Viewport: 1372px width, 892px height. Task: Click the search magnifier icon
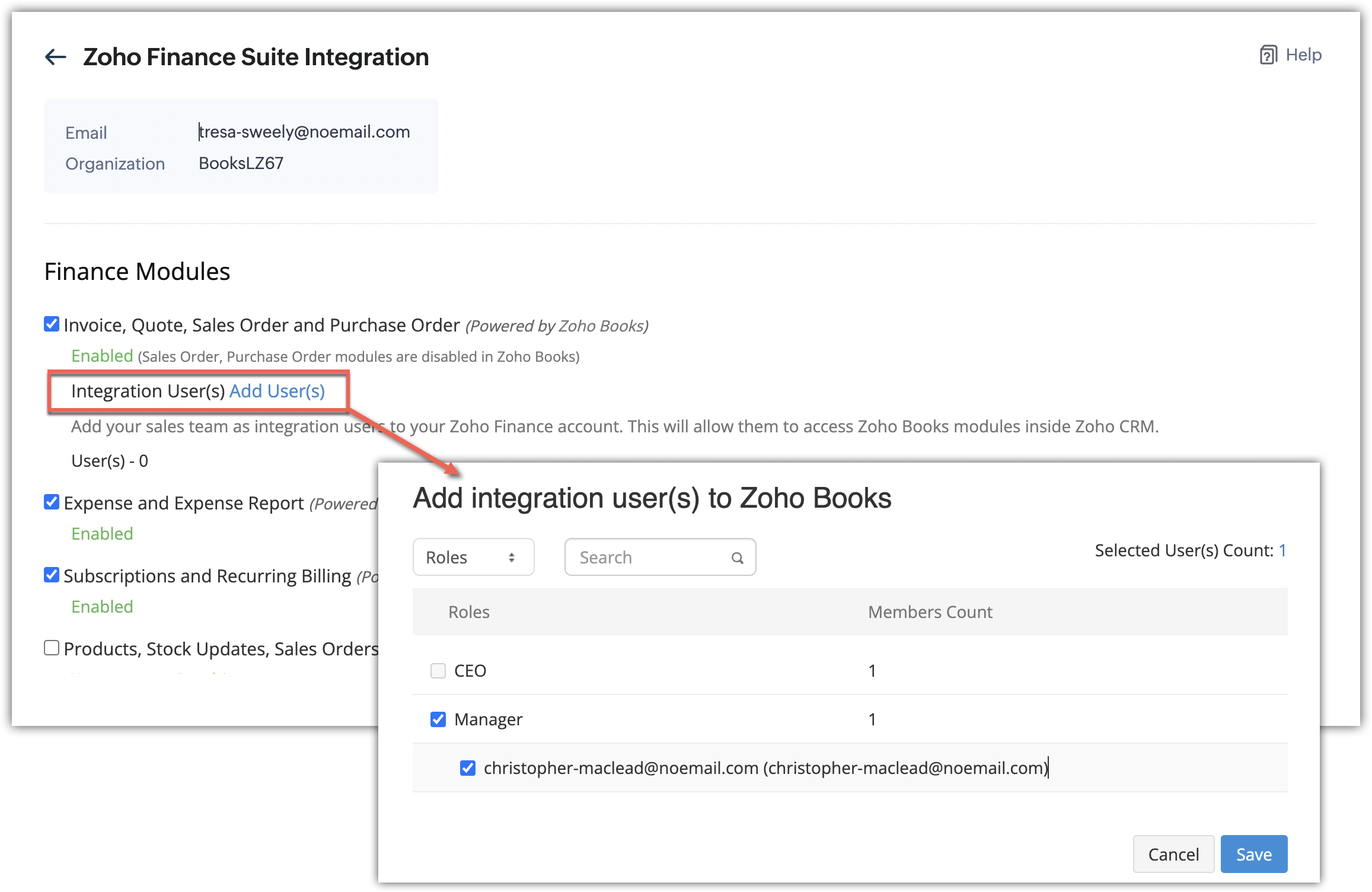click(x=737, y=557)
